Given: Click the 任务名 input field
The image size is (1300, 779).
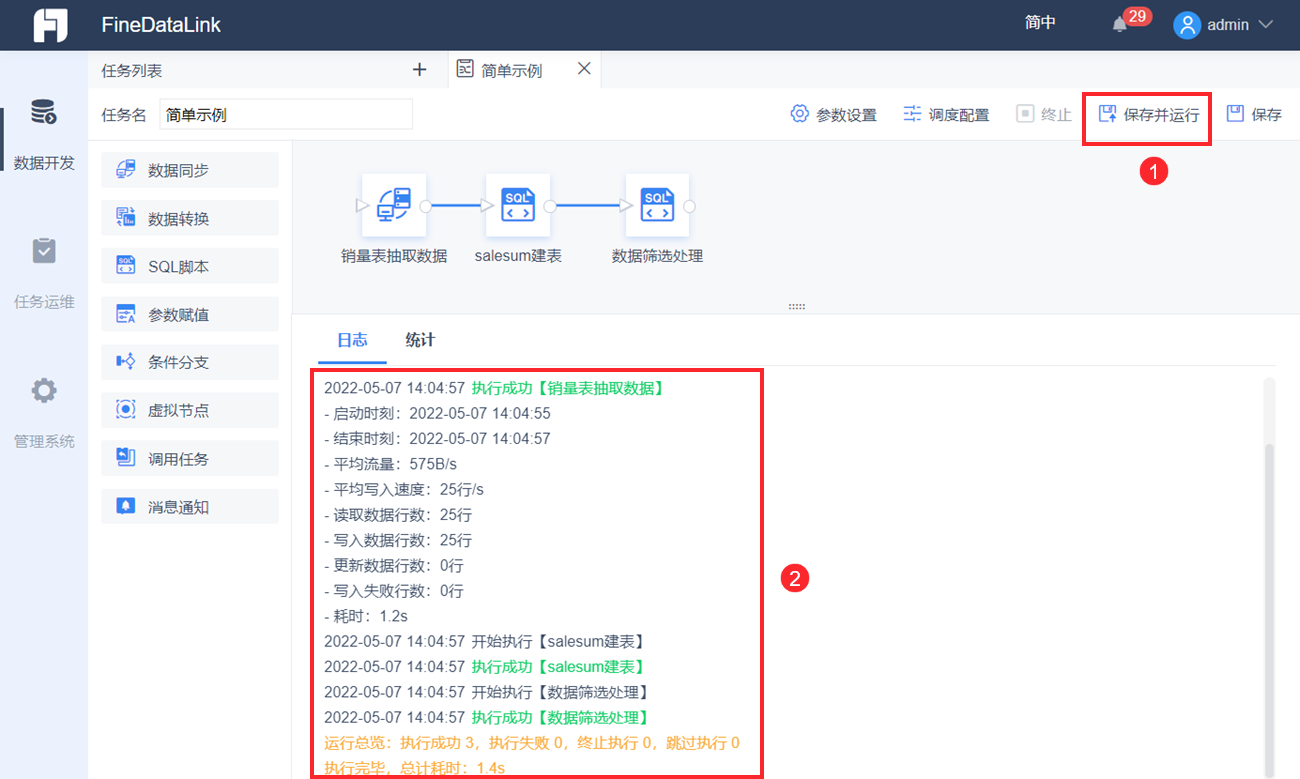Looking at the screenshot, I should click(x=286, y=115).
